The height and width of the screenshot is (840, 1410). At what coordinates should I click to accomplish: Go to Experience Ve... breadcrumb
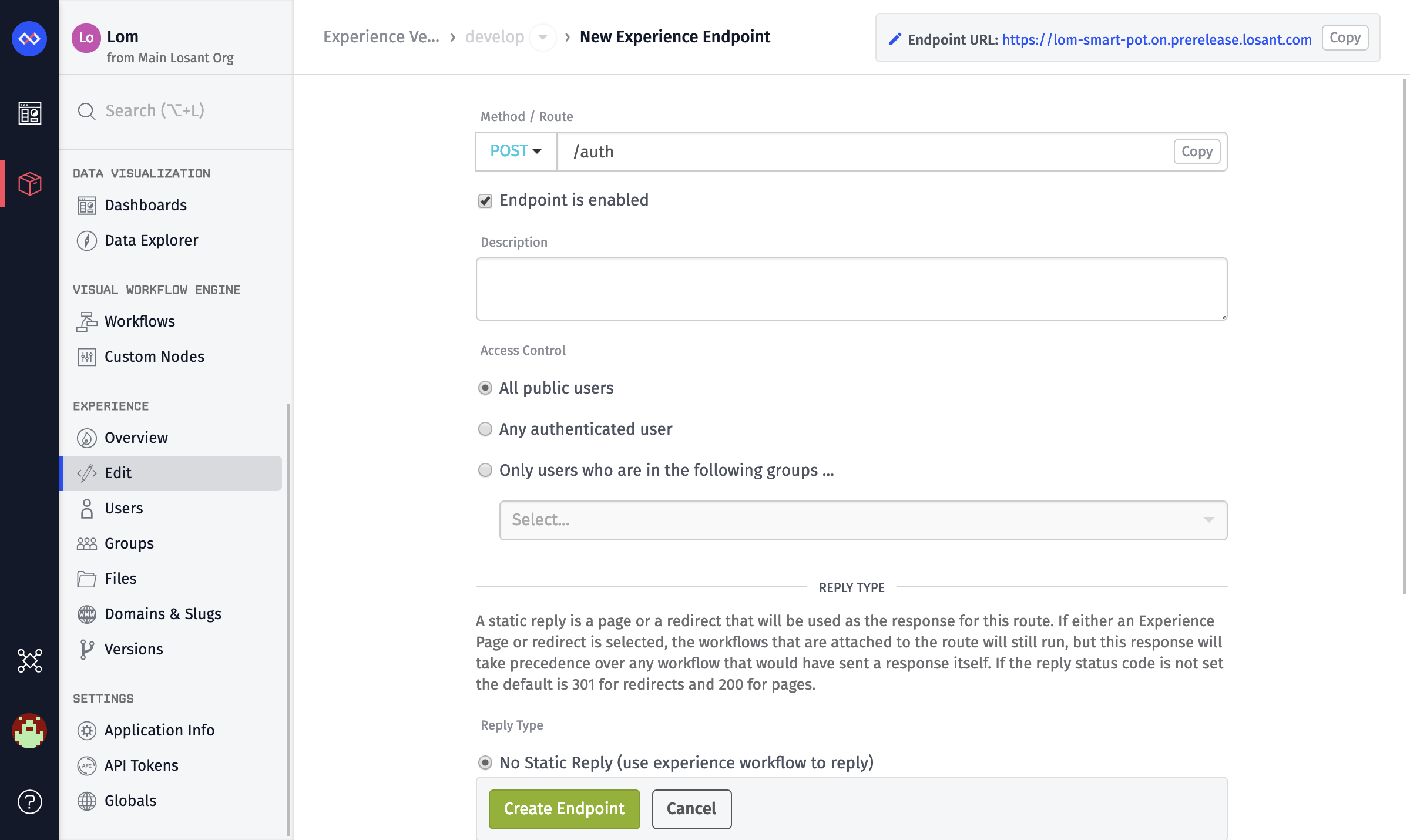point(381,38)
